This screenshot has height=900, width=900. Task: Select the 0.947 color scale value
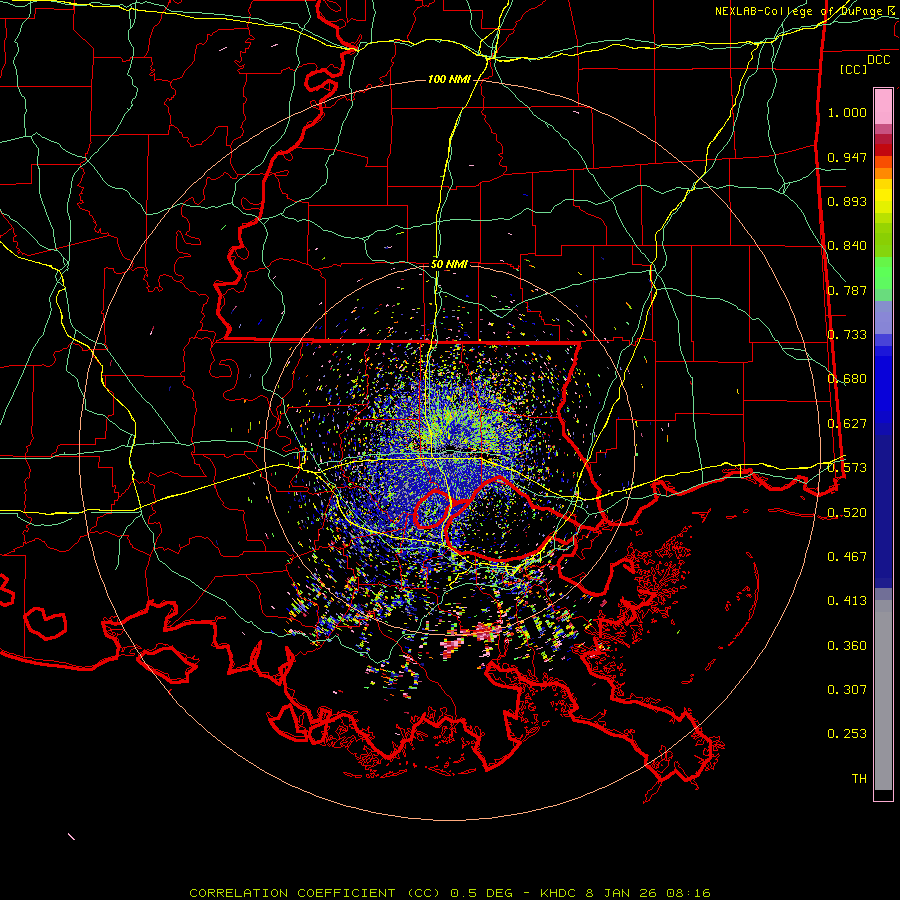[847, 157]
